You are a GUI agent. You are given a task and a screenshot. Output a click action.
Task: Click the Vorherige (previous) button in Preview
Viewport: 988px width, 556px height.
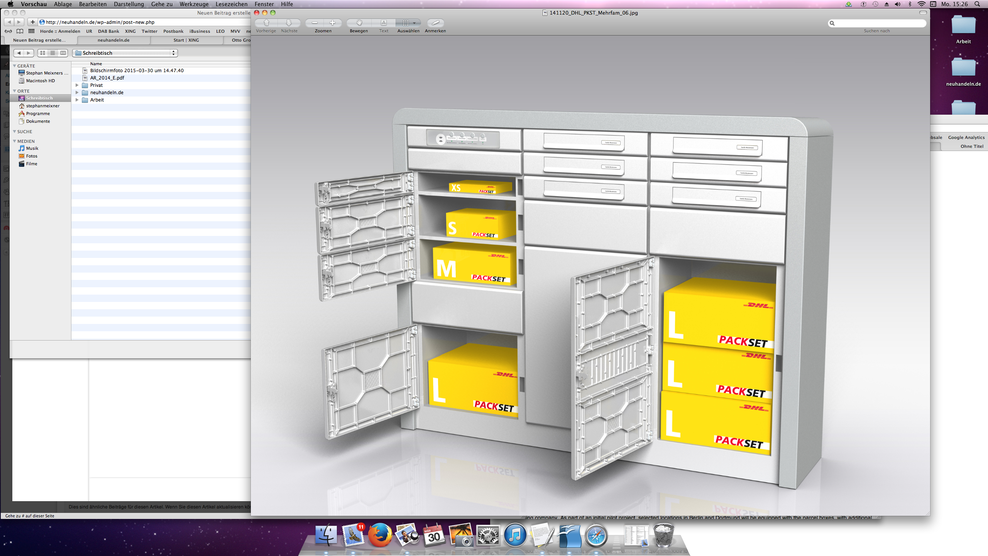(267, 23)
